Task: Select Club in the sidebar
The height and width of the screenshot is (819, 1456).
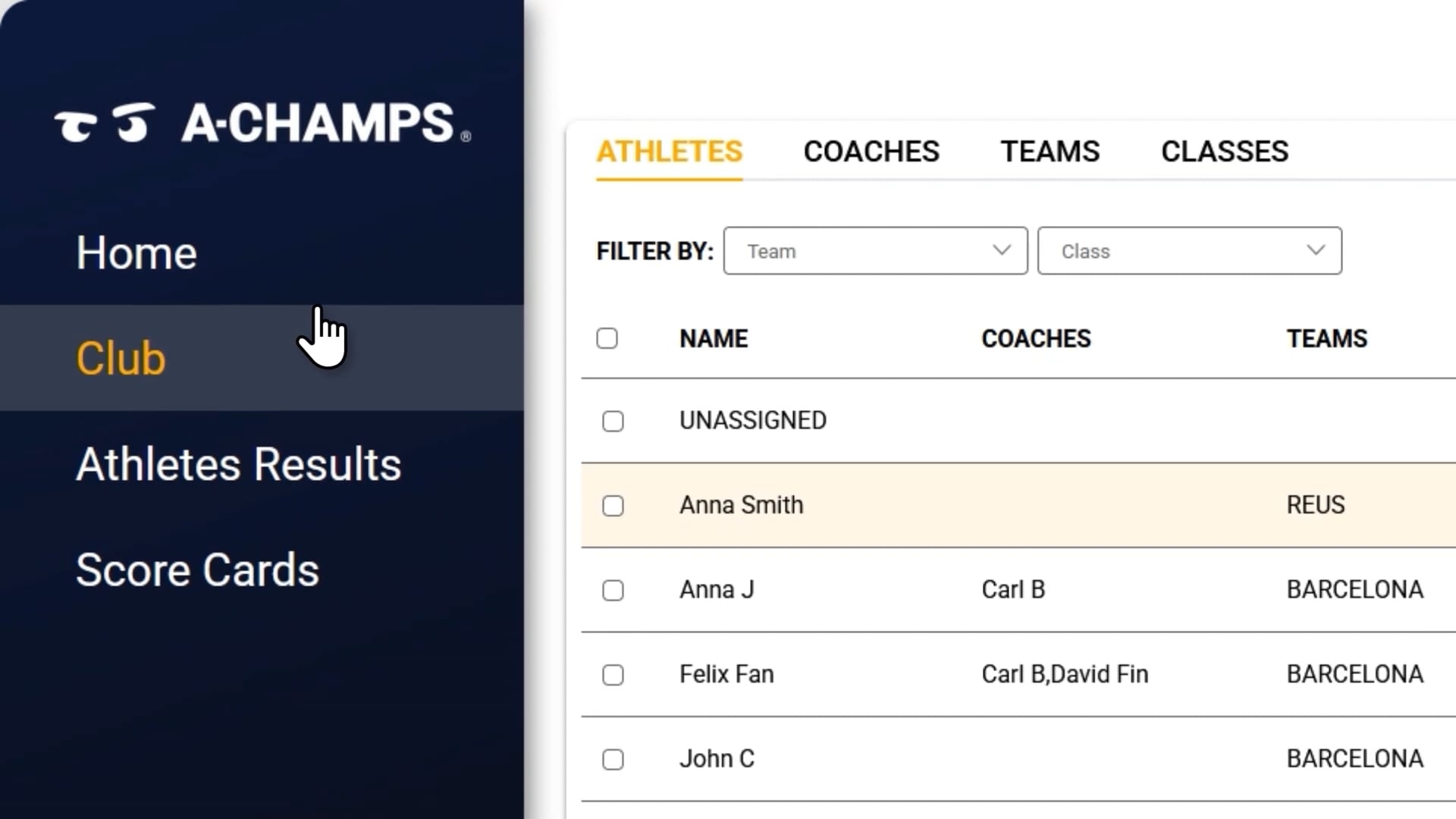Action: (121, 358)
